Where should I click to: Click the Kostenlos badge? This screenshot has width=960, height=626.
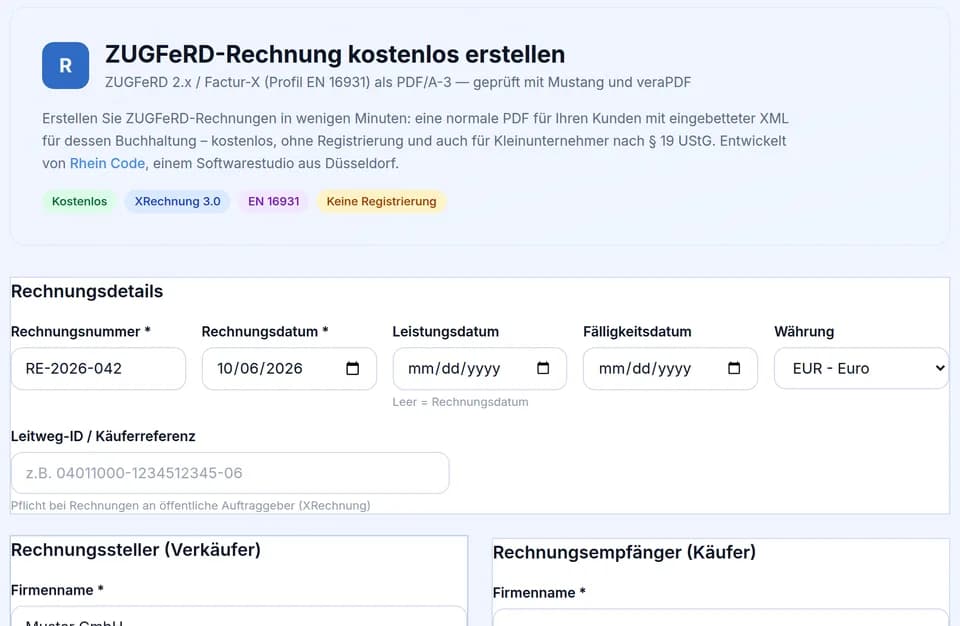[80, 202]
